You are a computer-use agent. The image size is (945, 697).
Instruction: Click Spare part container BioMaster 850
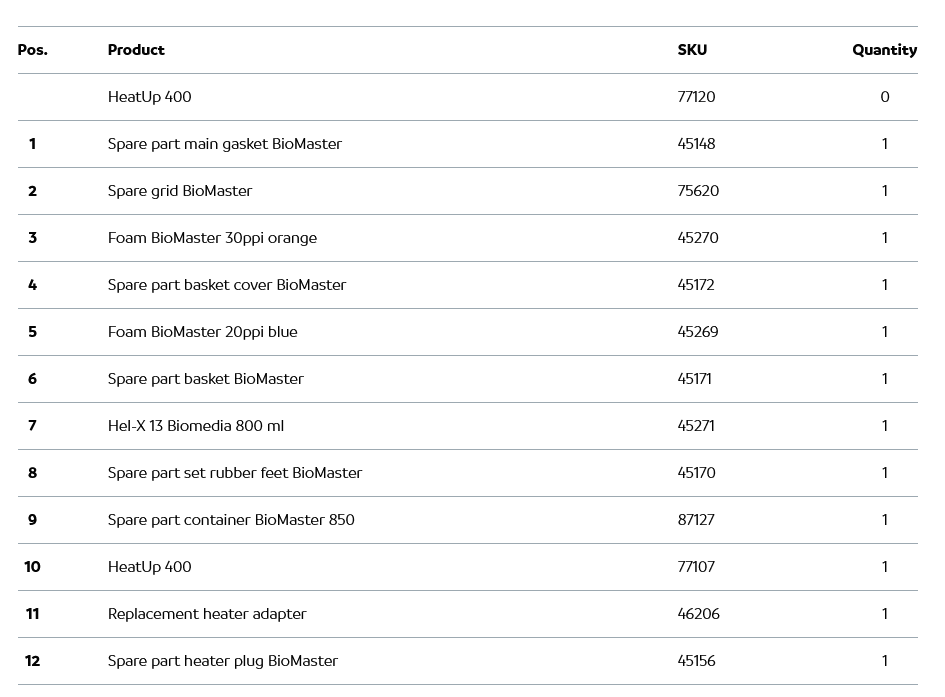pos(231,520)
